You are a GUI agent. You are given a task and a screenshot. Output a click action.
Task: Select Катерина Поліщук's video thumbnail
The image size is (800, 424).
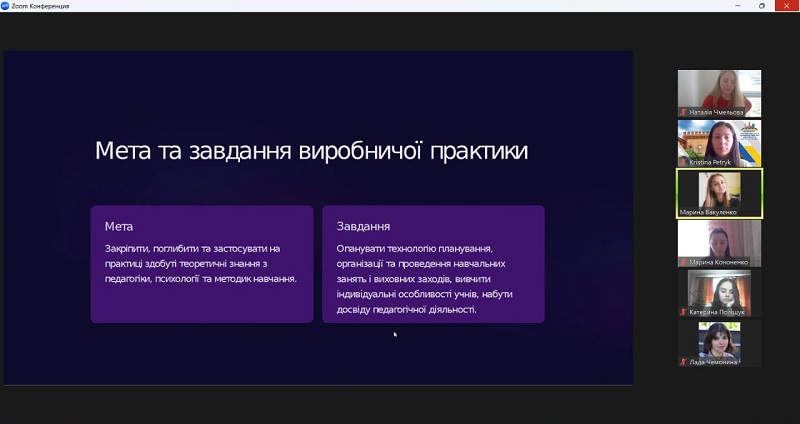tap(719, 290)
